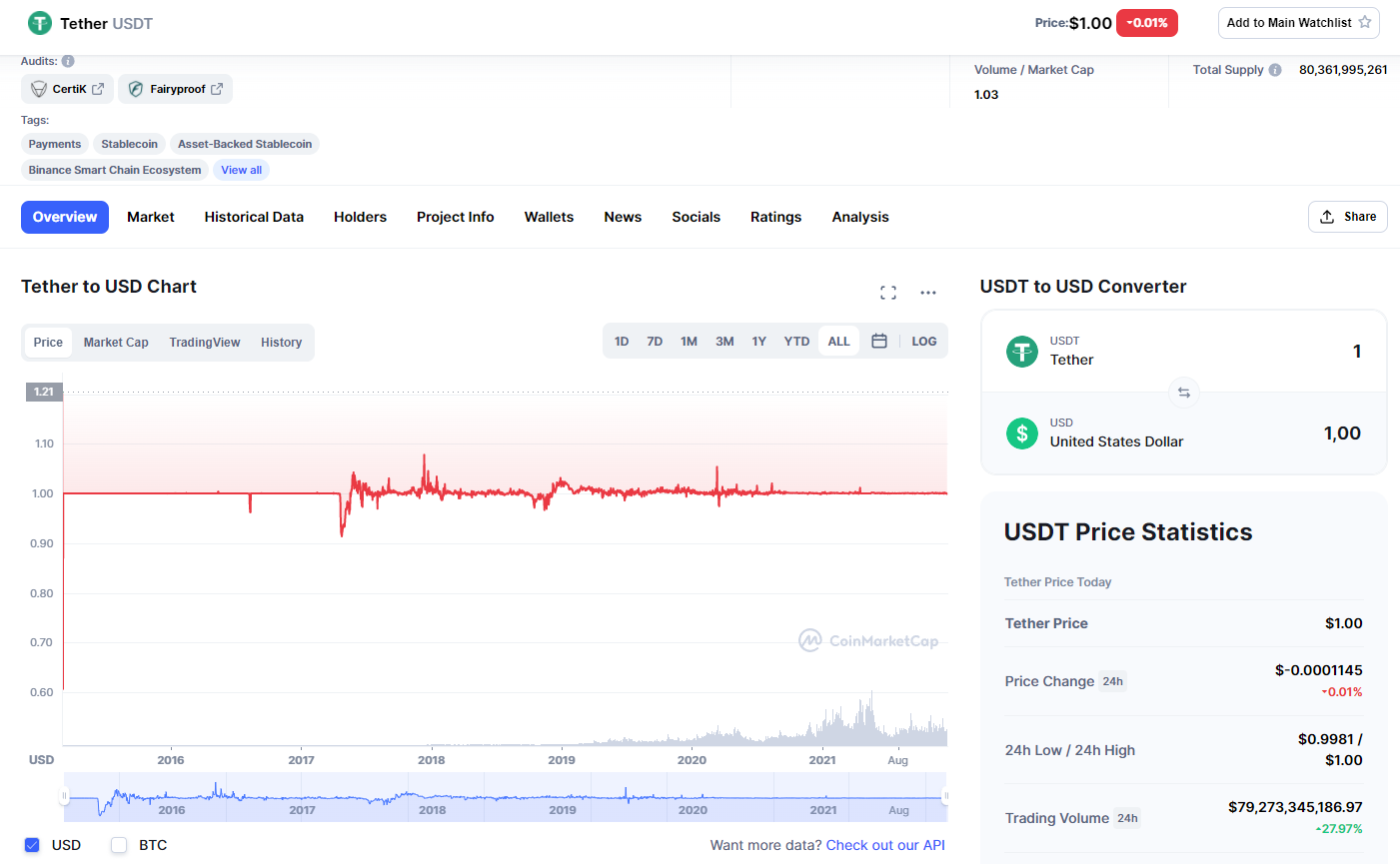Image resolution: width=1400 pixels, height=864 pixels.
Task: Uncheck the USD checkbox
Action: click(32, 845)
